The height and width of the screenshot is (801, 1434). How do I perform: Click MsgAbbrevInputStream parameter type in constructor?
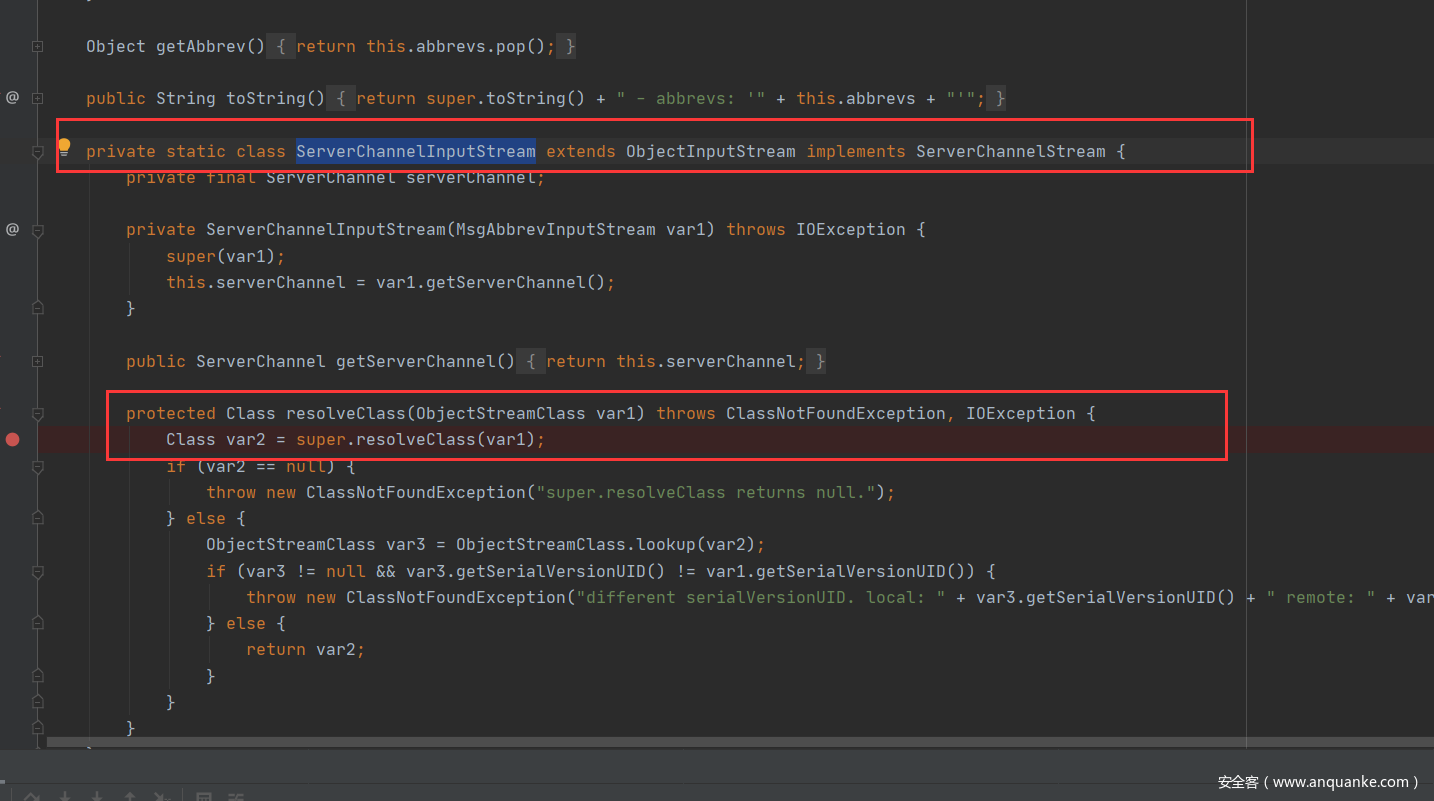point(555,229)
